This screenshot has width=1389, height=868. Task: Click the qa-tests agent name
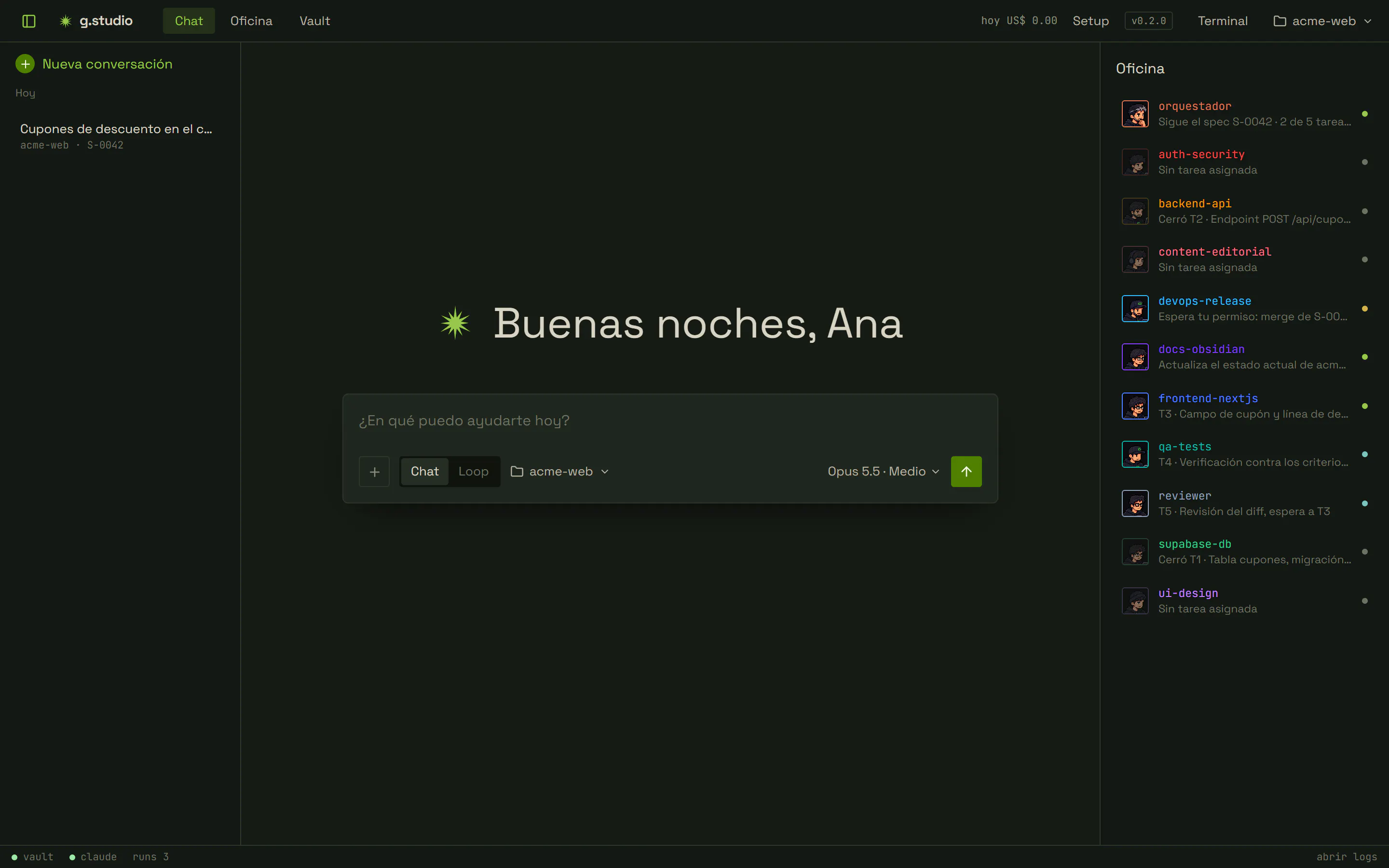[1185, 447]
